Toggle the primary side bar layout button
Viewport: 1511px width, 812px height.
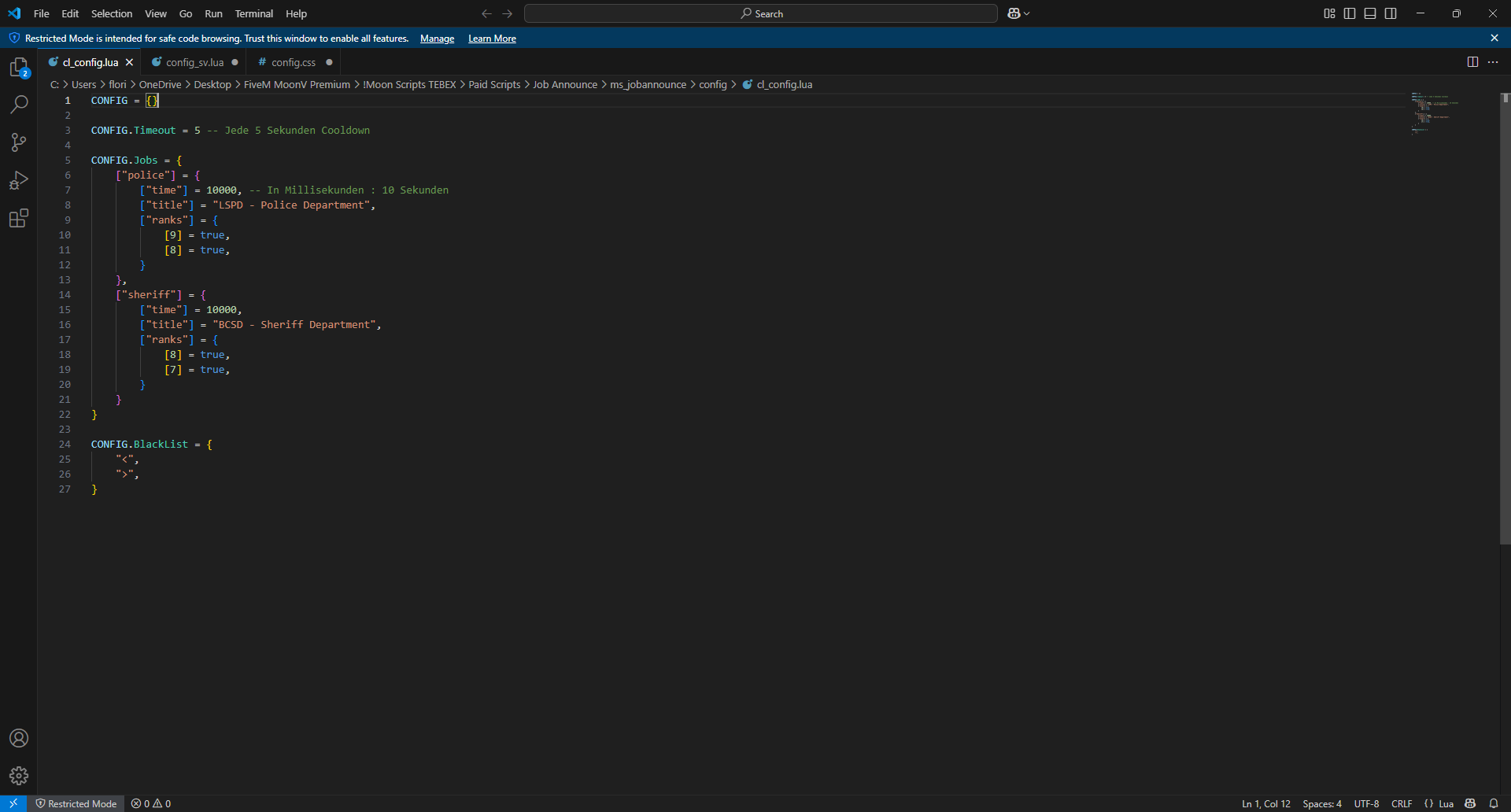[1350, 13]
